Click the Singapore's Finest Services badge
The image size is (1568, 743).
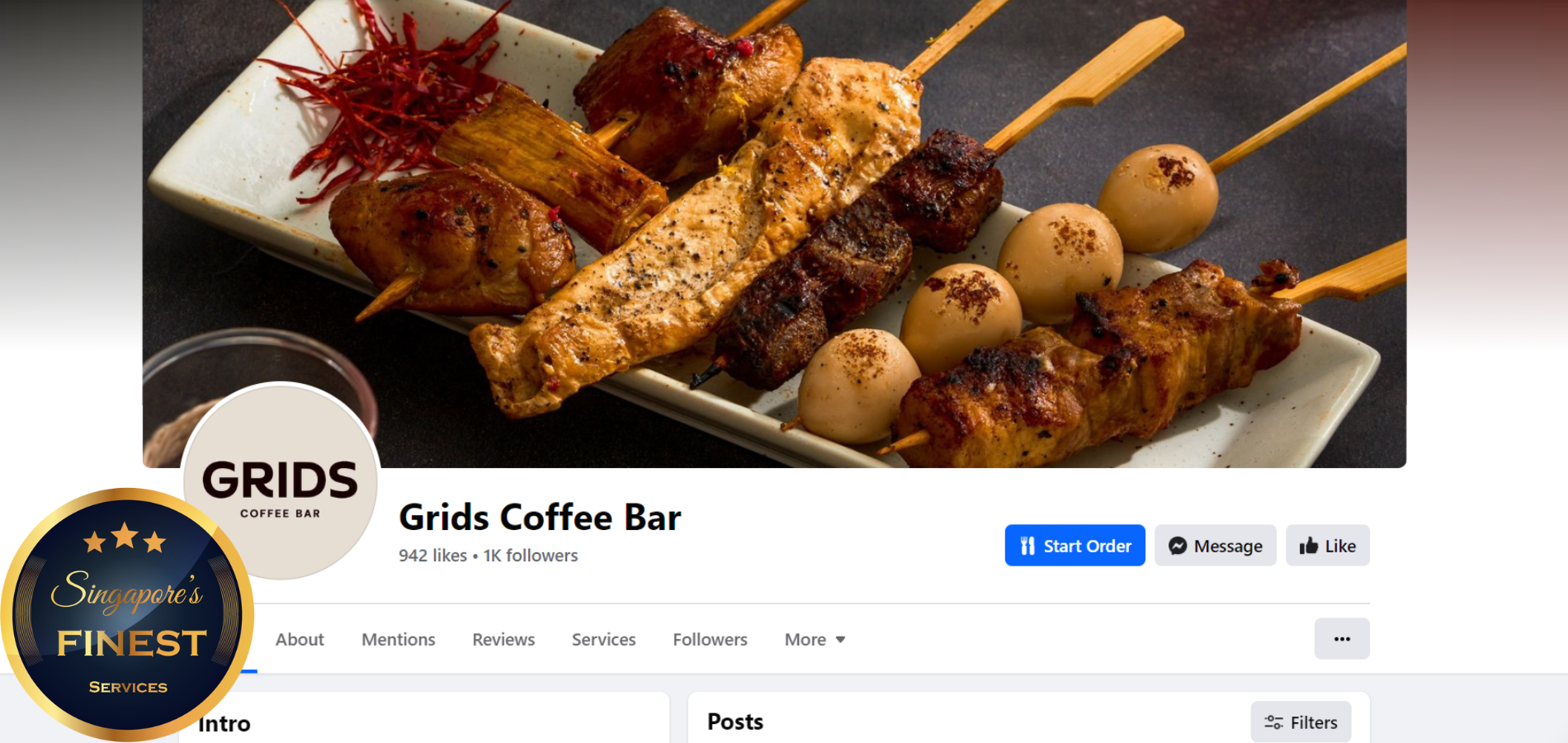(127, 614)
